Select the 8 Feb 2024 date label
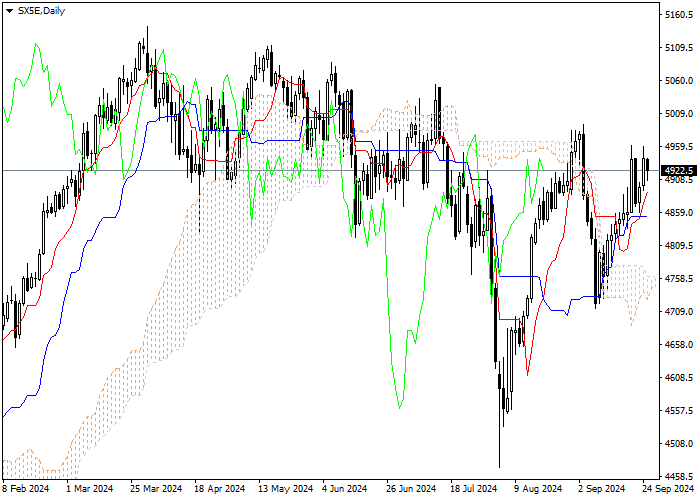700x500 pixels. point(26,489)
